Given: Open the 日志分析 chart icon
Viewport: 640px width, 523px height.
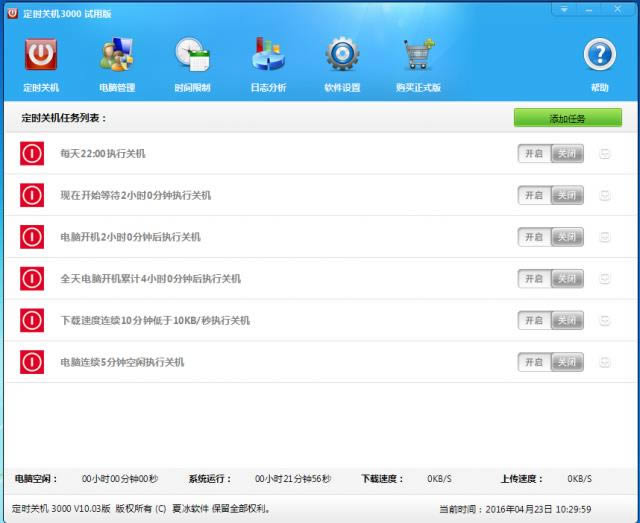Looking at the screenshot, I should tap(268, 53).
